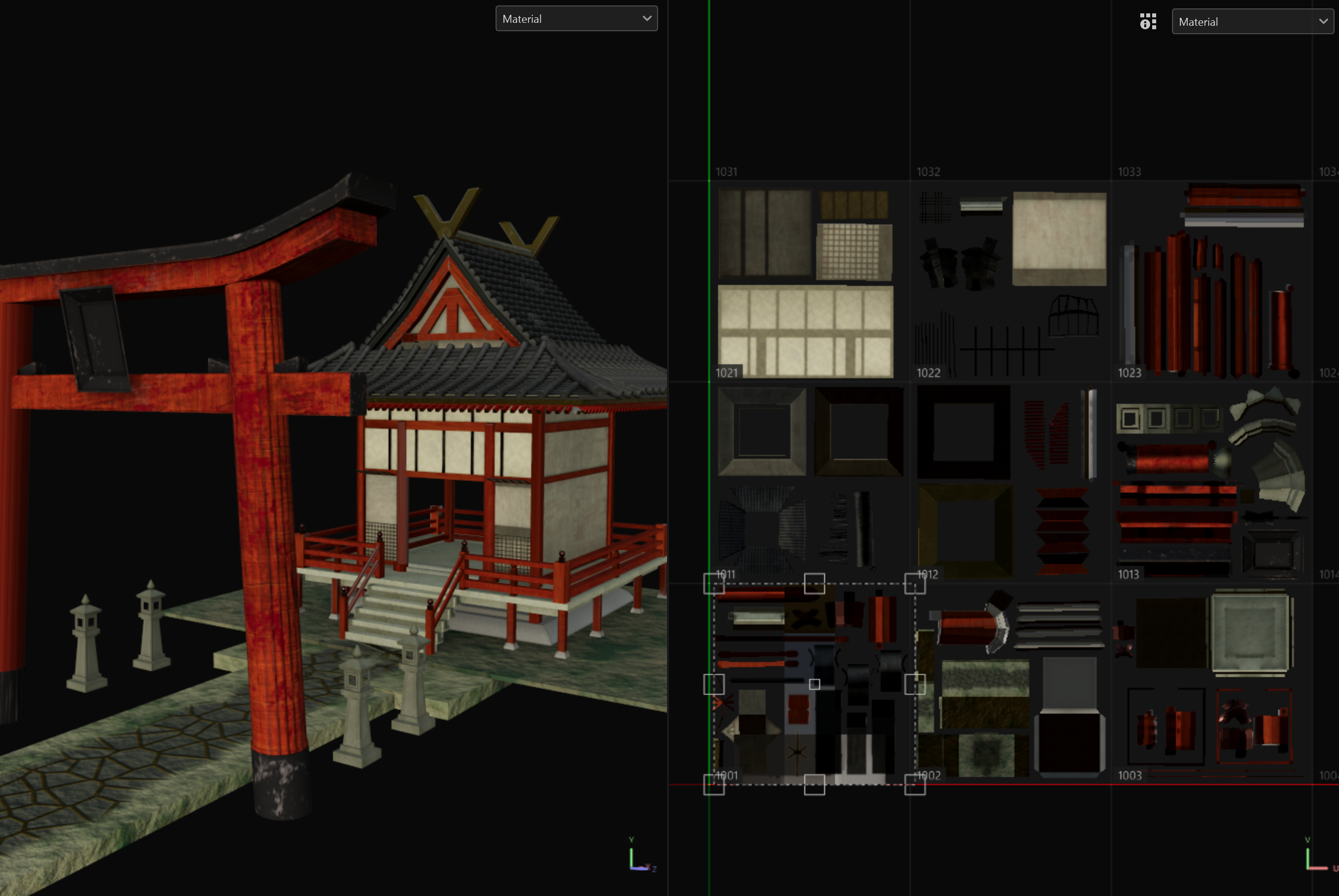This screenshot has width=1339, height=896.
Task: Click the 1033 UV tile label
Action: click(1129, 171)
